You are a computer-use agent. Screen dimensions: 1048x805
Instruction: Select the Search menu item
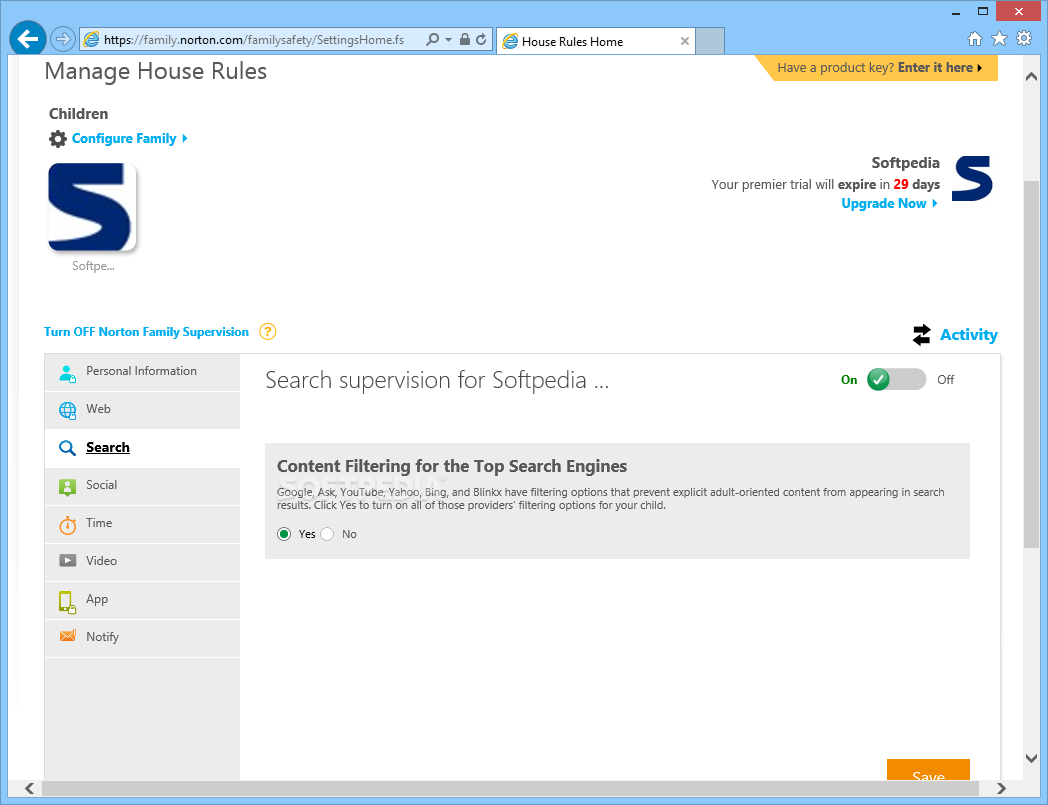click(142, 448)
